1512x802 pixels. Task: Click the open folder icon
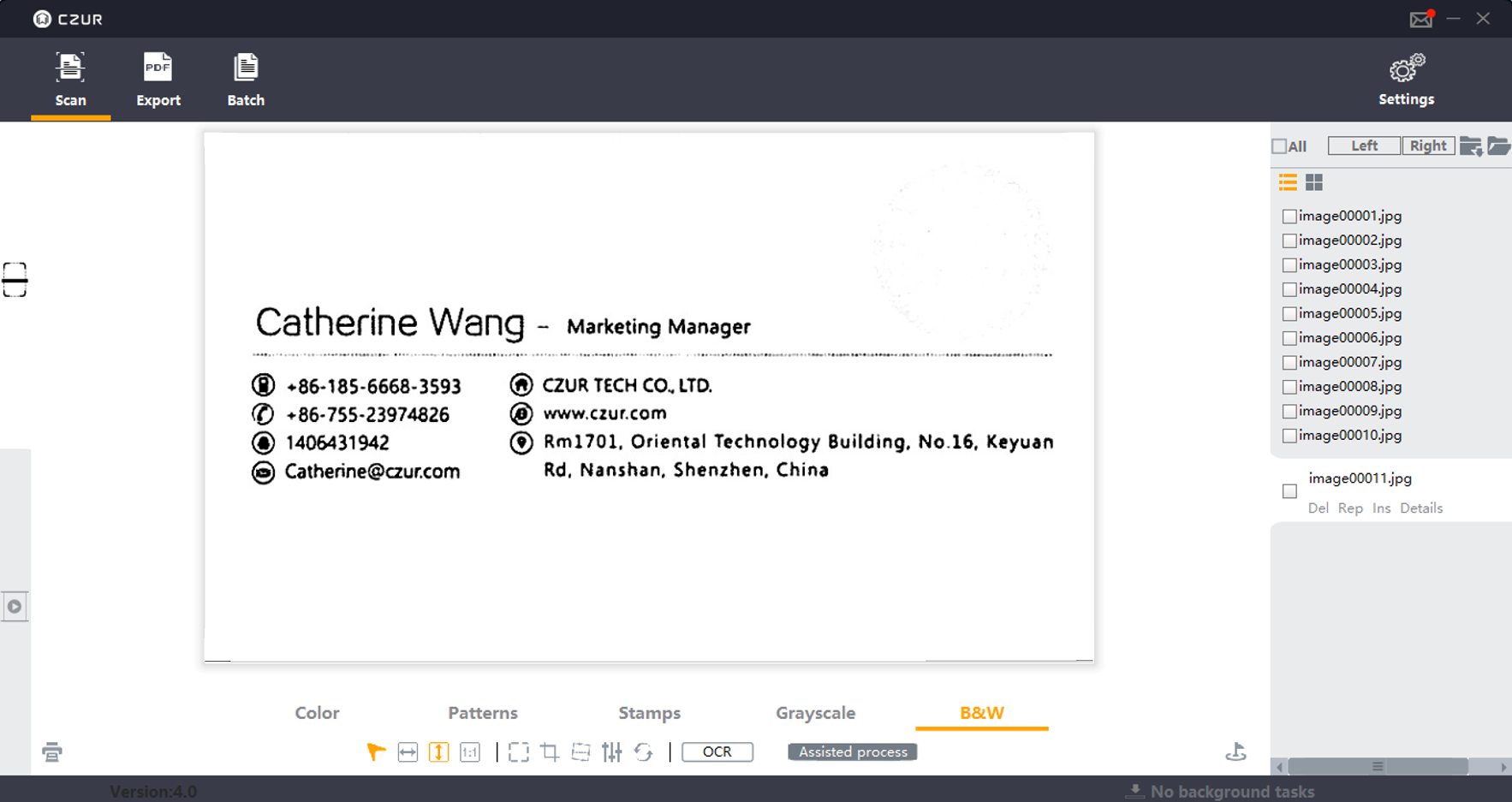tap(1498, 146)
